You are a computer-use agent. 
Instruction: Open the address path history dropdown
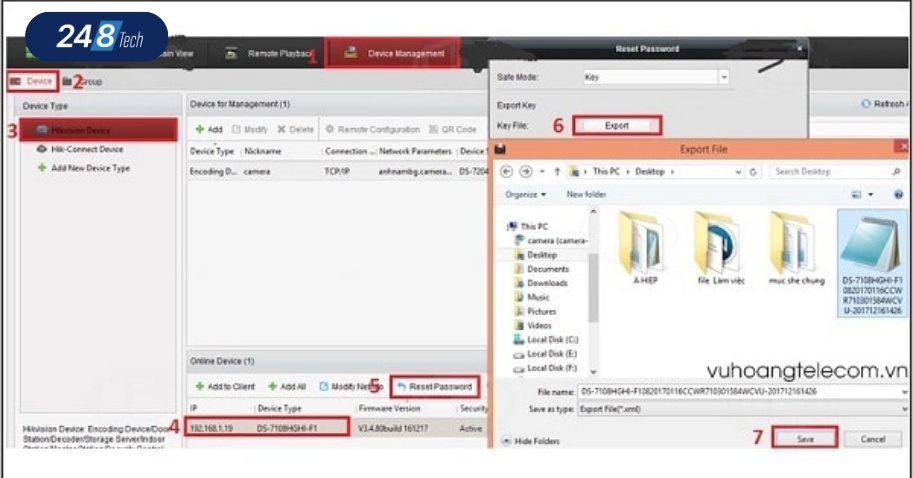click(x=738, y=172)
